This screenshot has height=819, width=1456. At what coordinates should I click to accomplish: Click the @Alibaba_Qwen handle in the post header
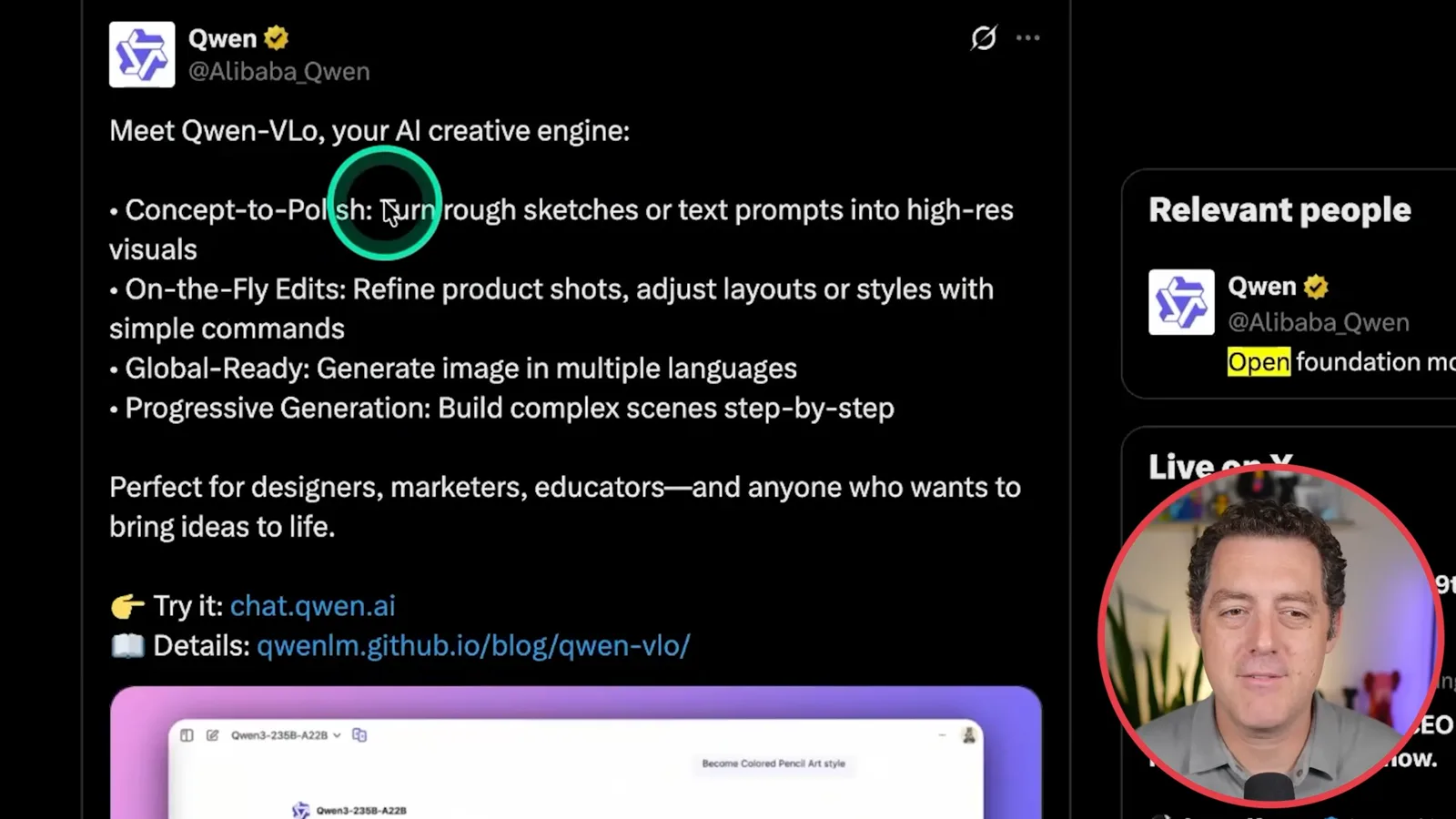pyautogui.click(x=279, y=71)
